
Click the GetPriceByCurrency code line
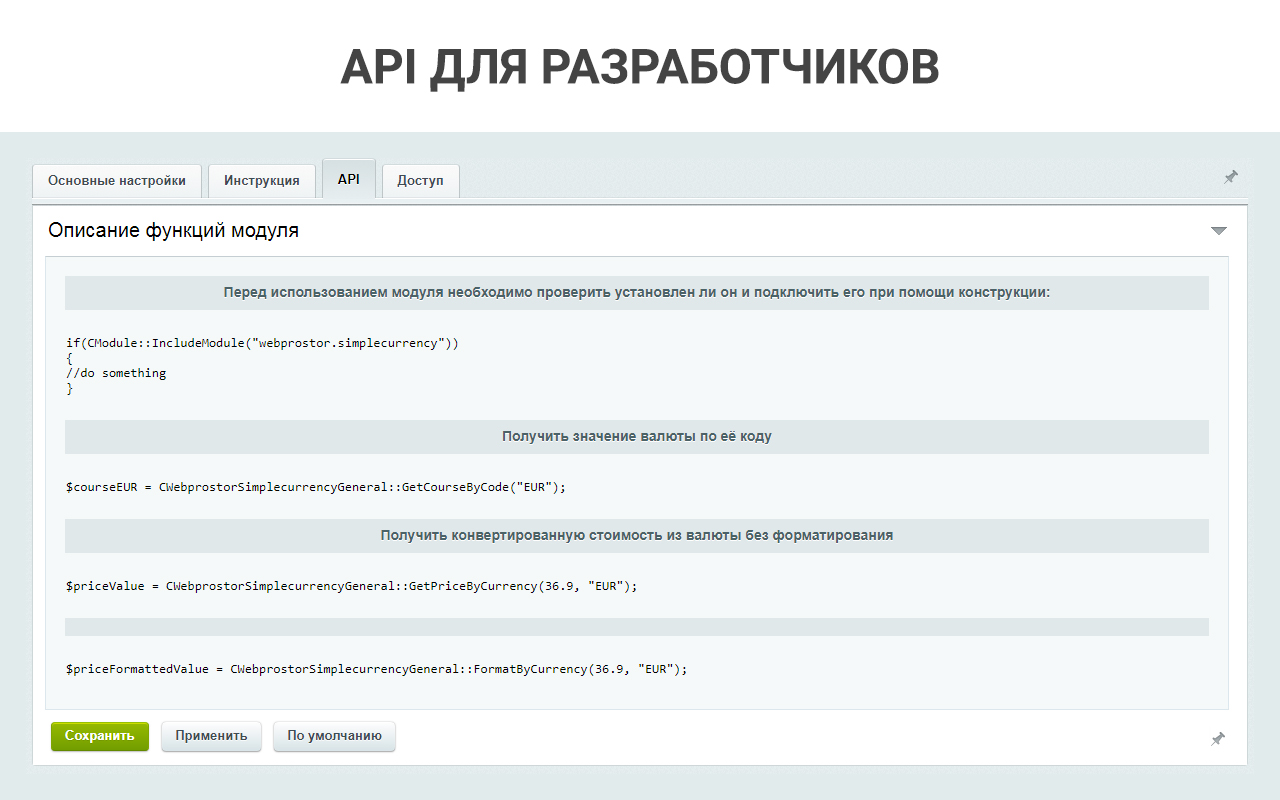pyautogui.click(x=351, y=586)
